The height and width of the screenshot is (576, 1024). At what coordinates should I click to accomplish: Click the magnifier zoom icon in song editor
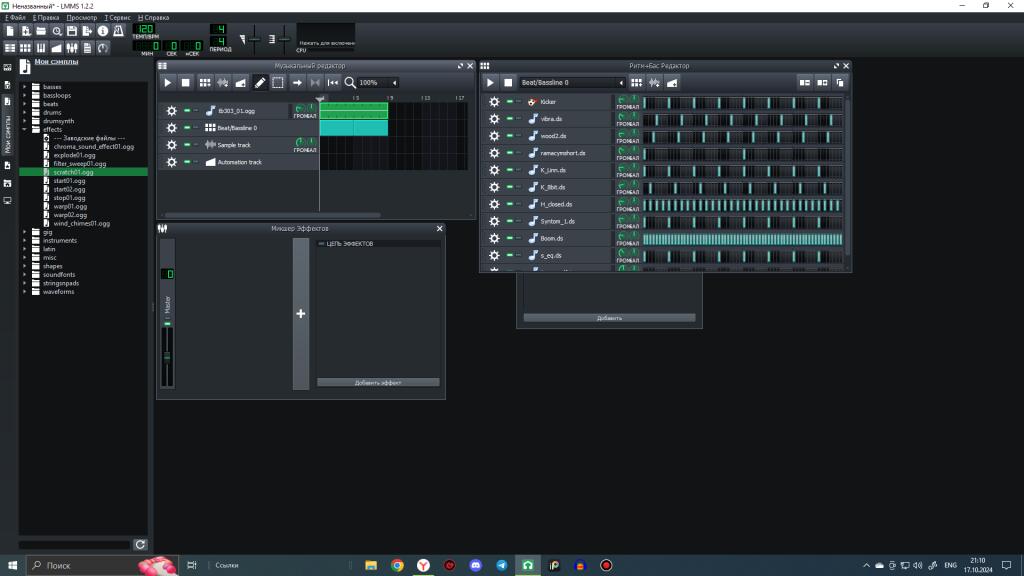[350, 83]
